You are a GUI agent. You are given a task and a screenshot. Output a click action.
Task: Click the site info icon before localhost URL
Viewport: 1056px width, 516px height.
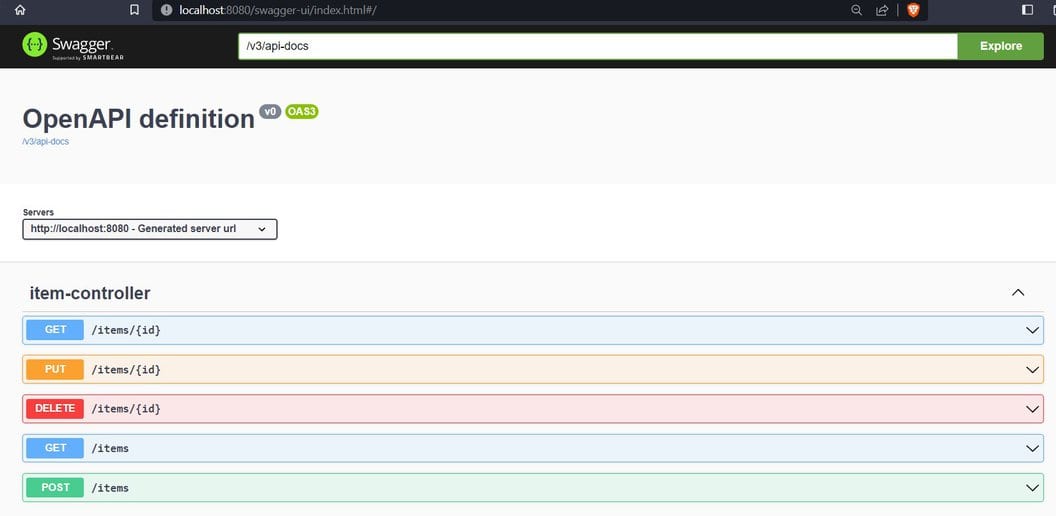pos(166,10)
